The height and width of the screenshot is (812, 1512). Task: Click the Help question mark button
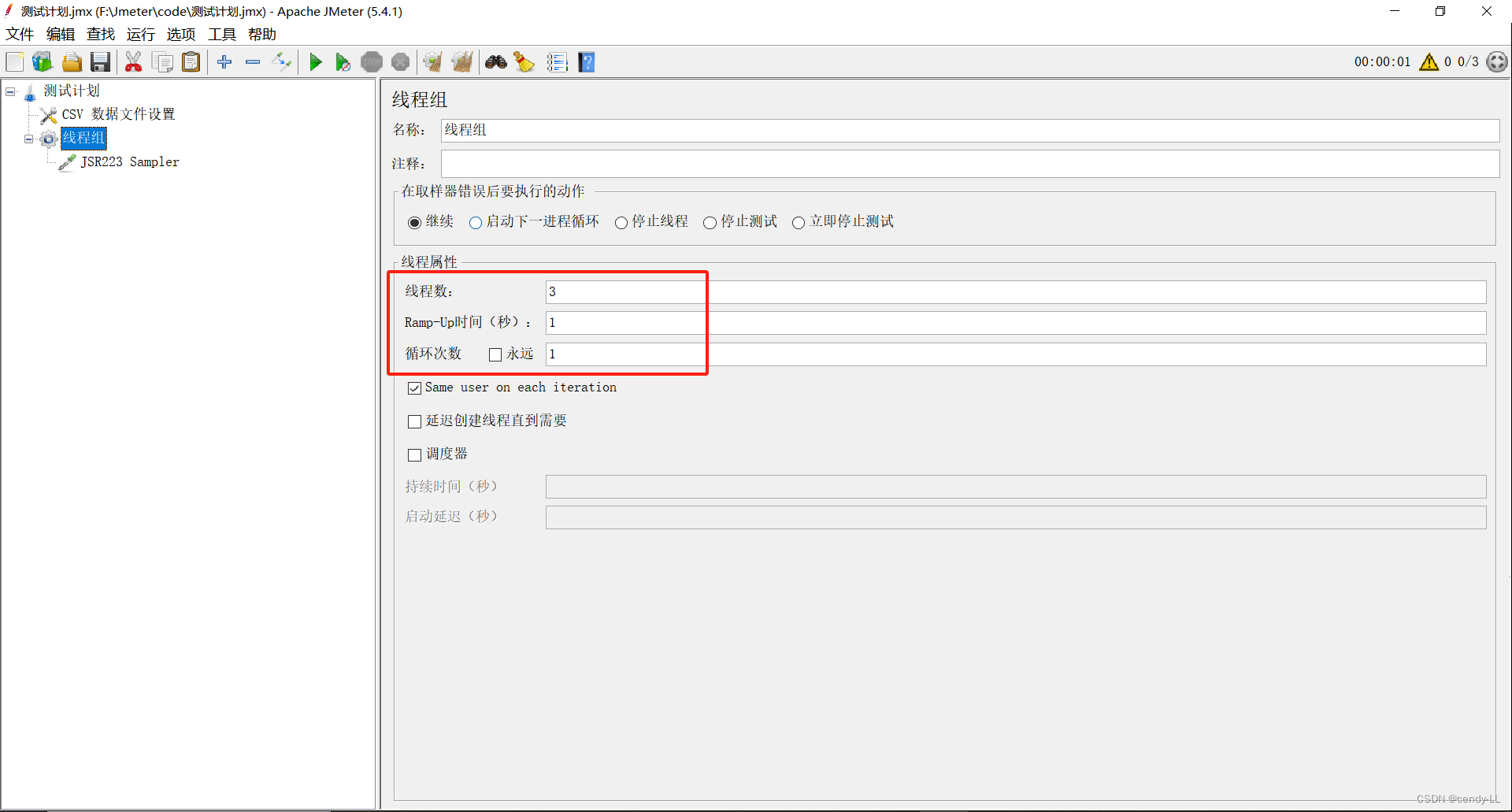tap(587, 61)
